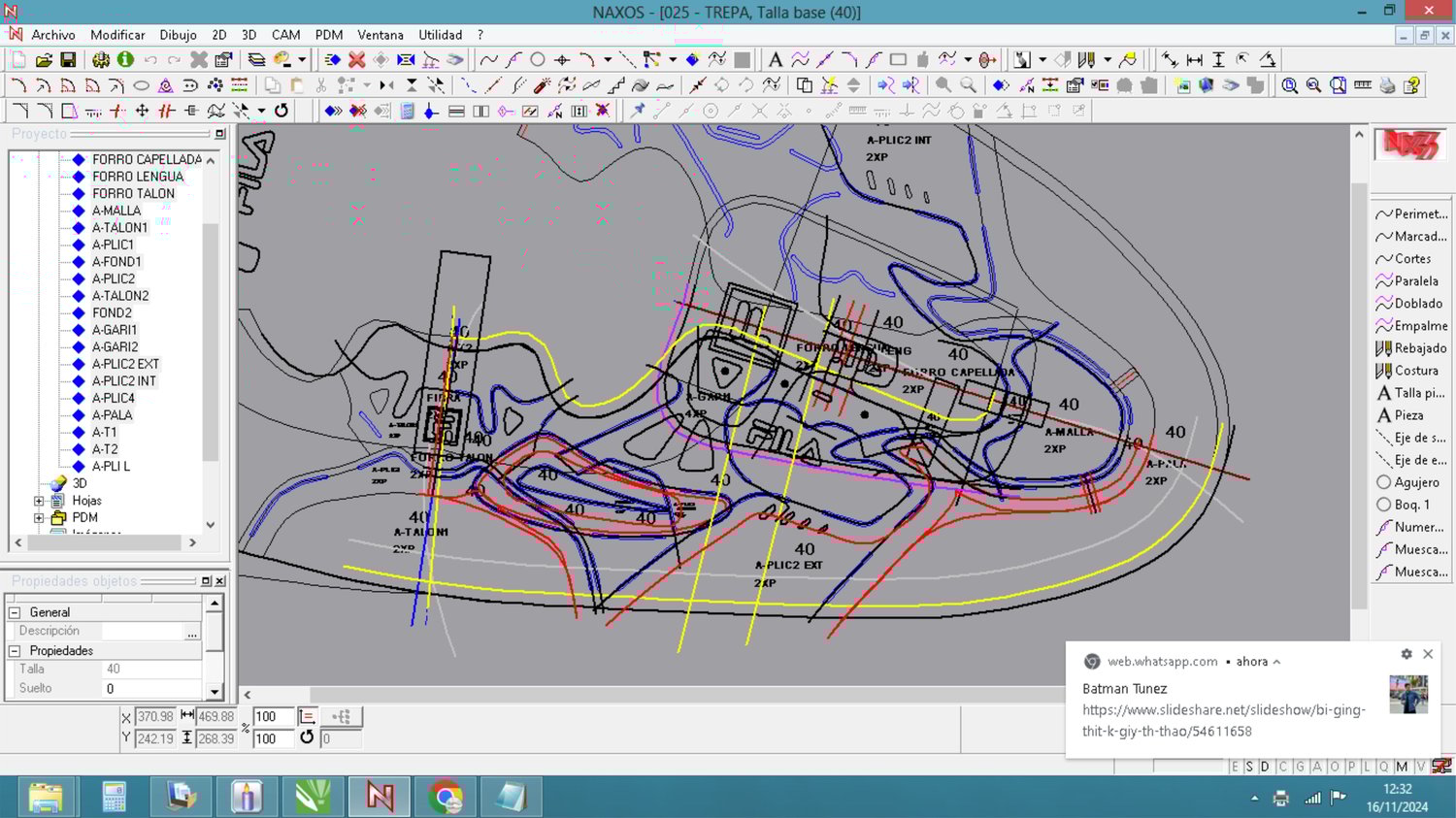Select the A-MALLA tree item
The height and width of the screenshot is (818, 1456).
[x=116, y=211]
